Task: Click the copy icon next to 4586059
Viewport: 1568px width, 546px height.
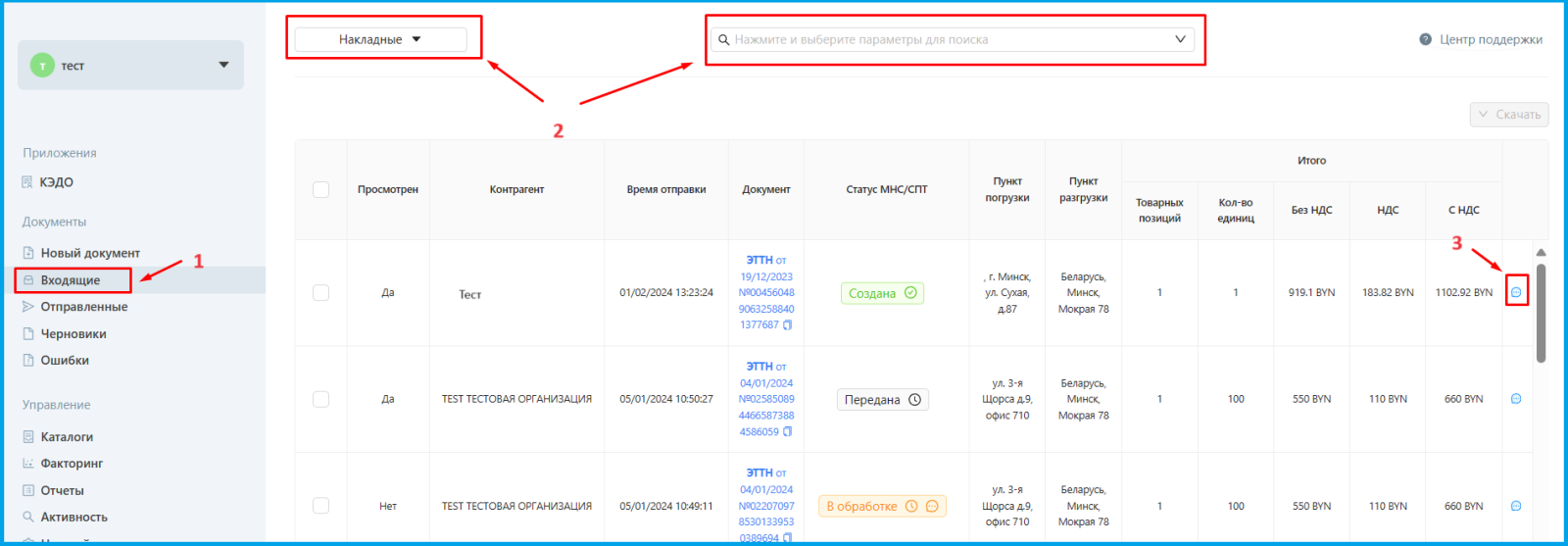Action: [788, 432]
